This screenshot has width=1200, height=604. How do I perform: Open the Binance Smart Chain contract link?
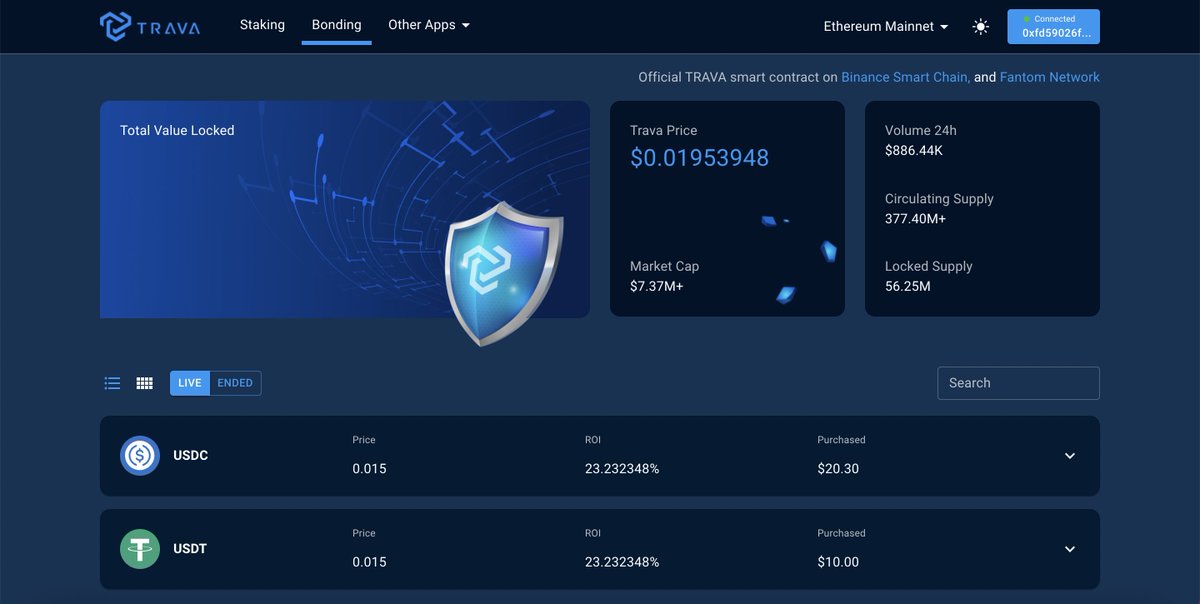pyautogui.click(x=905, y=77)
